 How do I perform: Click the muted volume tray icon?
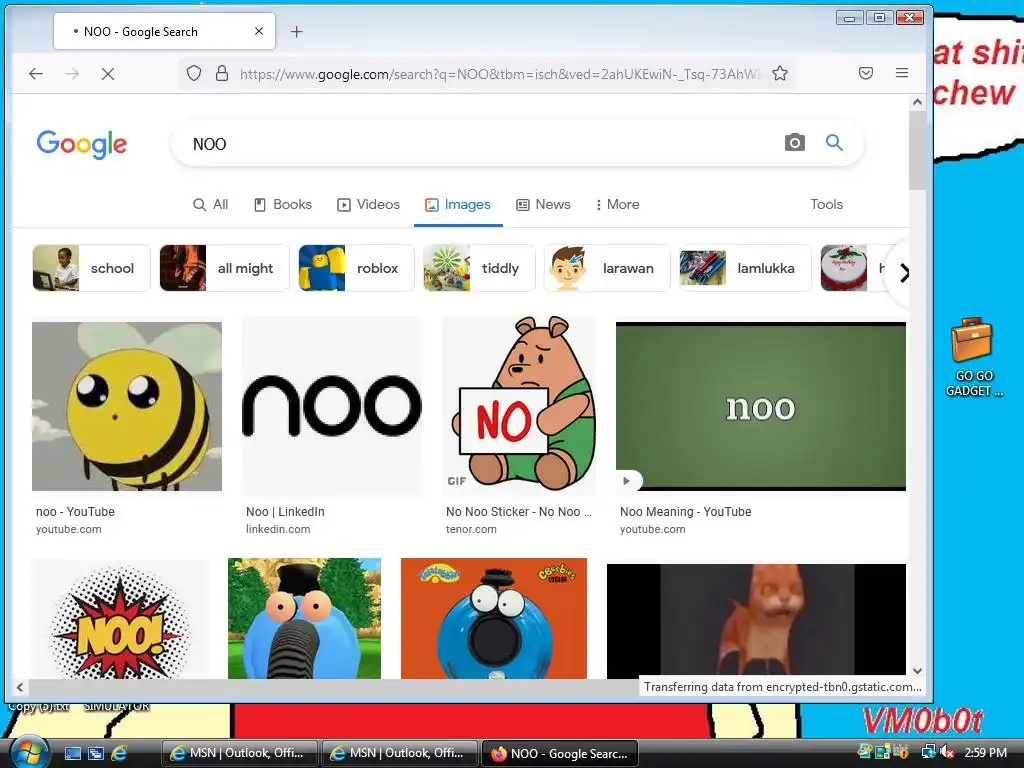tap(947, 752)
